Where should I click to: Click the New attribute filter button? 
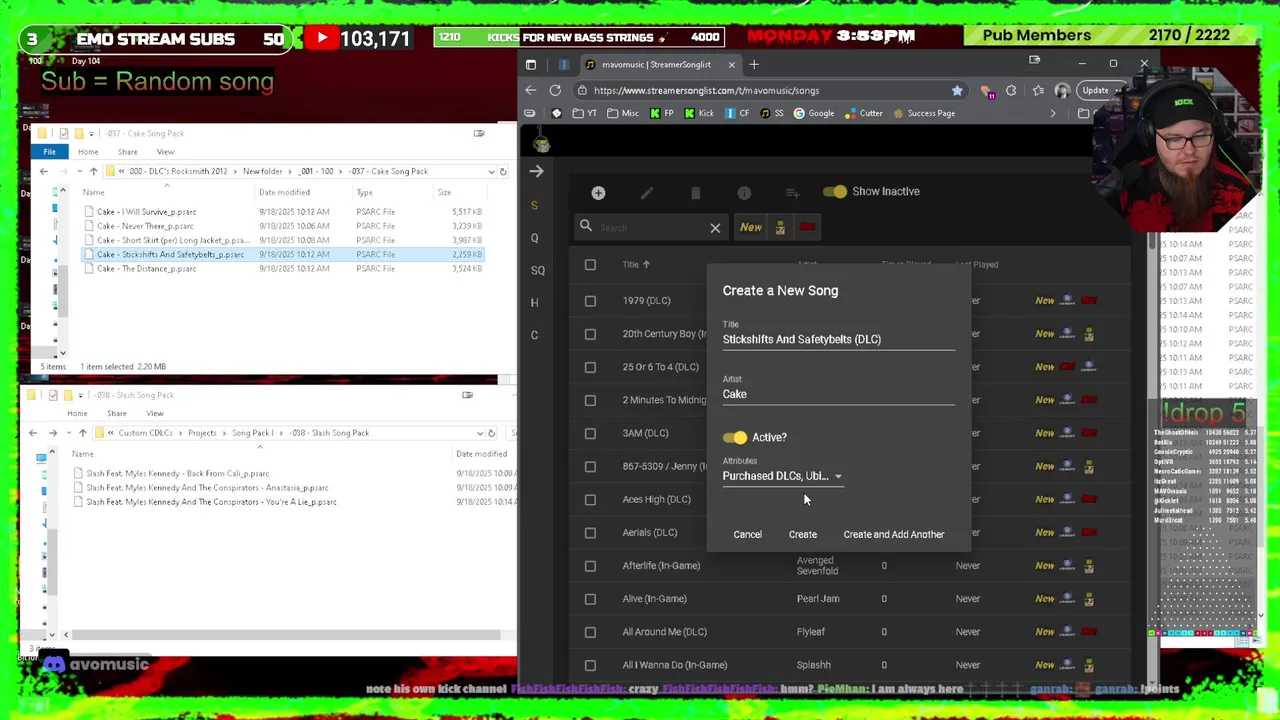751,227
